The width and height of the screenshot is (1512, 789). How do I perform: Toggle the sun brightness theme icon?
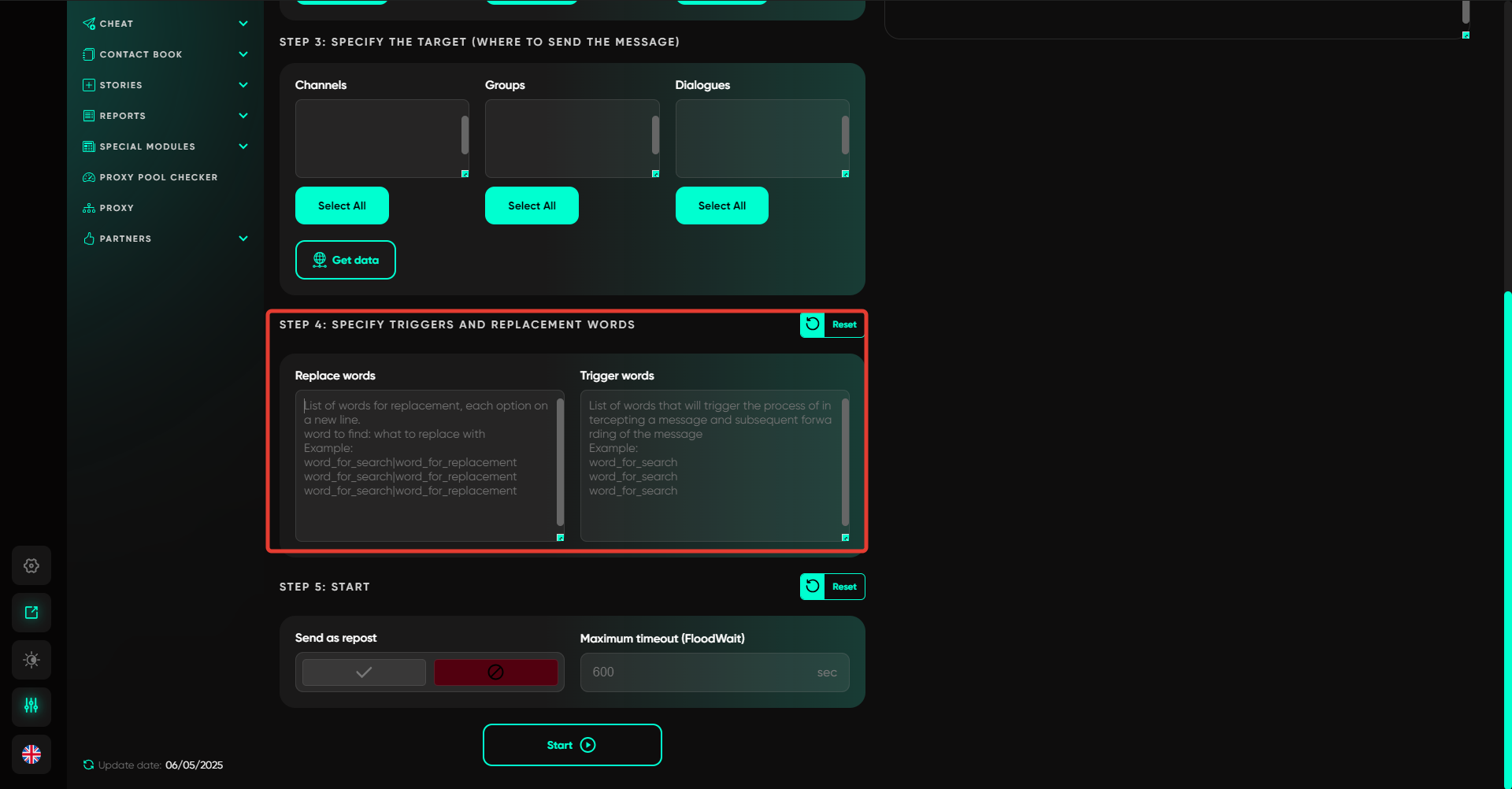tap(31, 660)
